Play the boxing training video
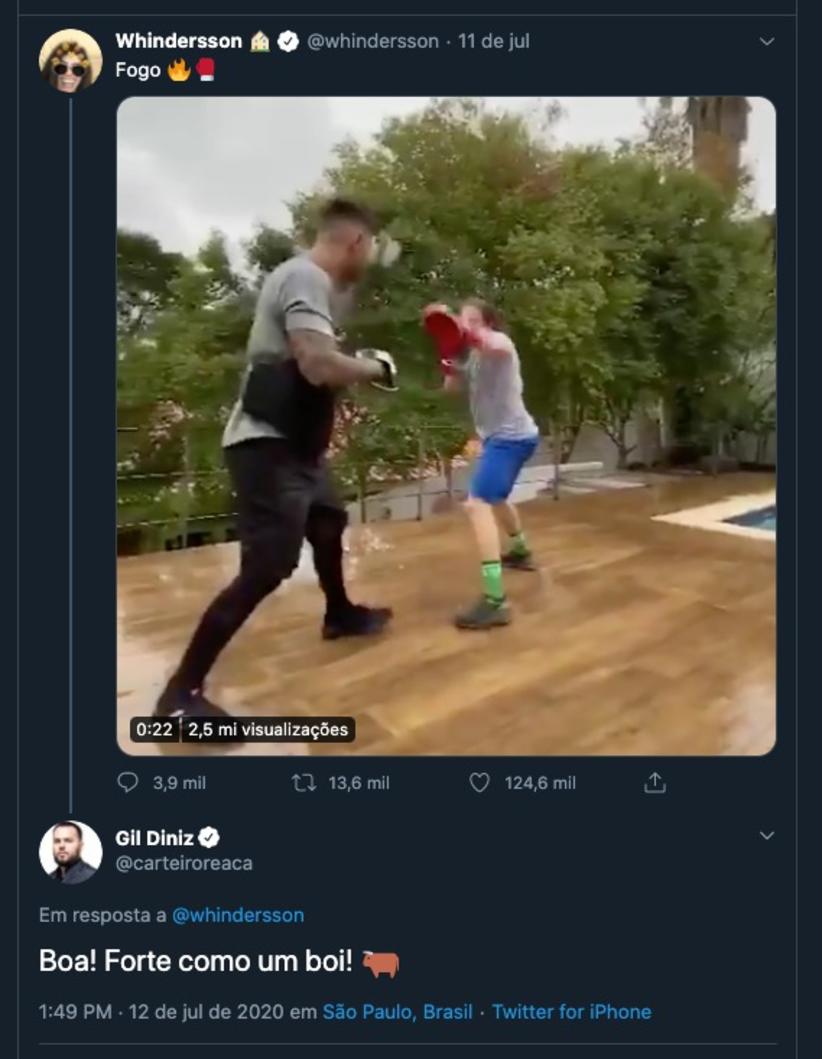This screenshot has height=1059, width=822. (446, 425)
